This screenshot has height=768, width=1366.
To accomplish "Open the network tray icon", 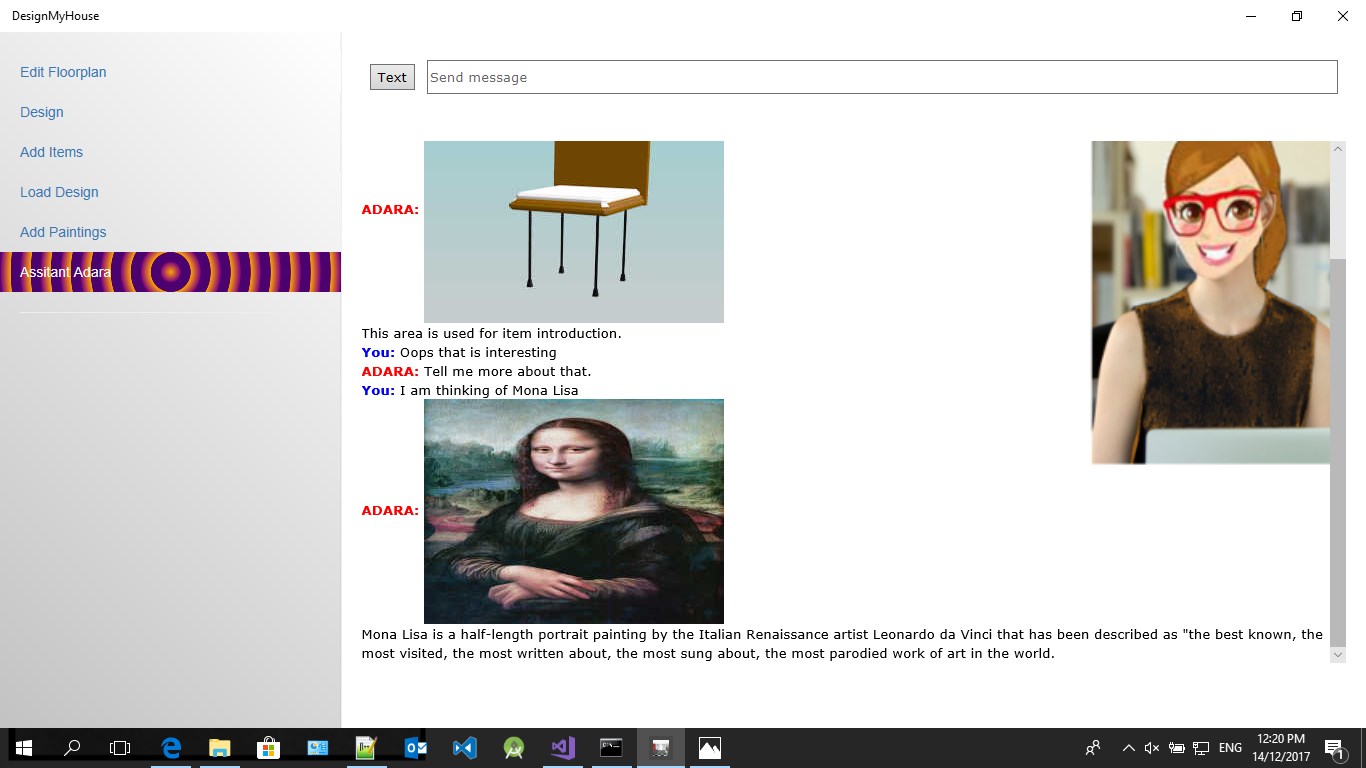I will 1201,748.
